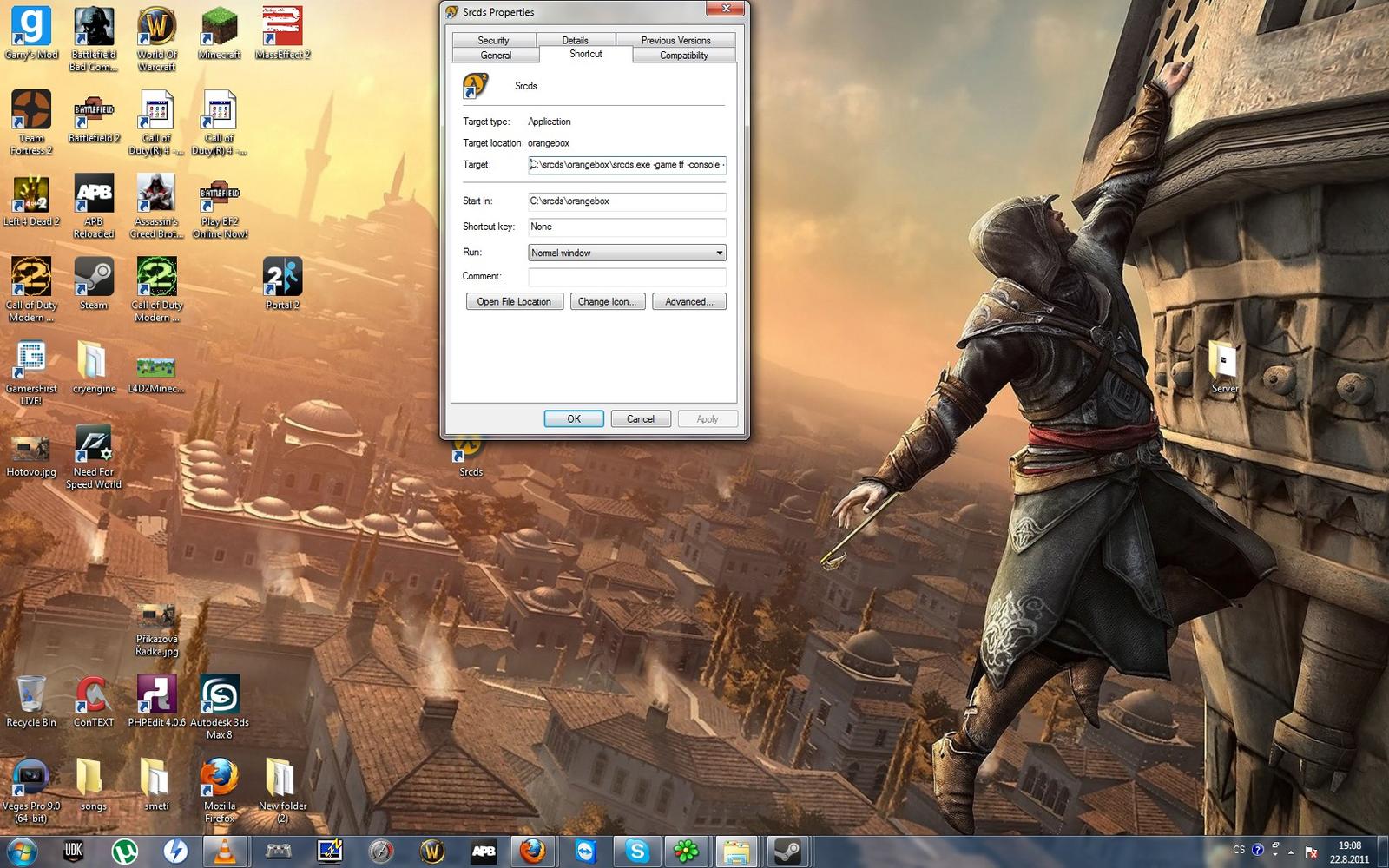Click the smetí folder icon
Viewport: 1389px width, 868px height.
coord(156,785)
